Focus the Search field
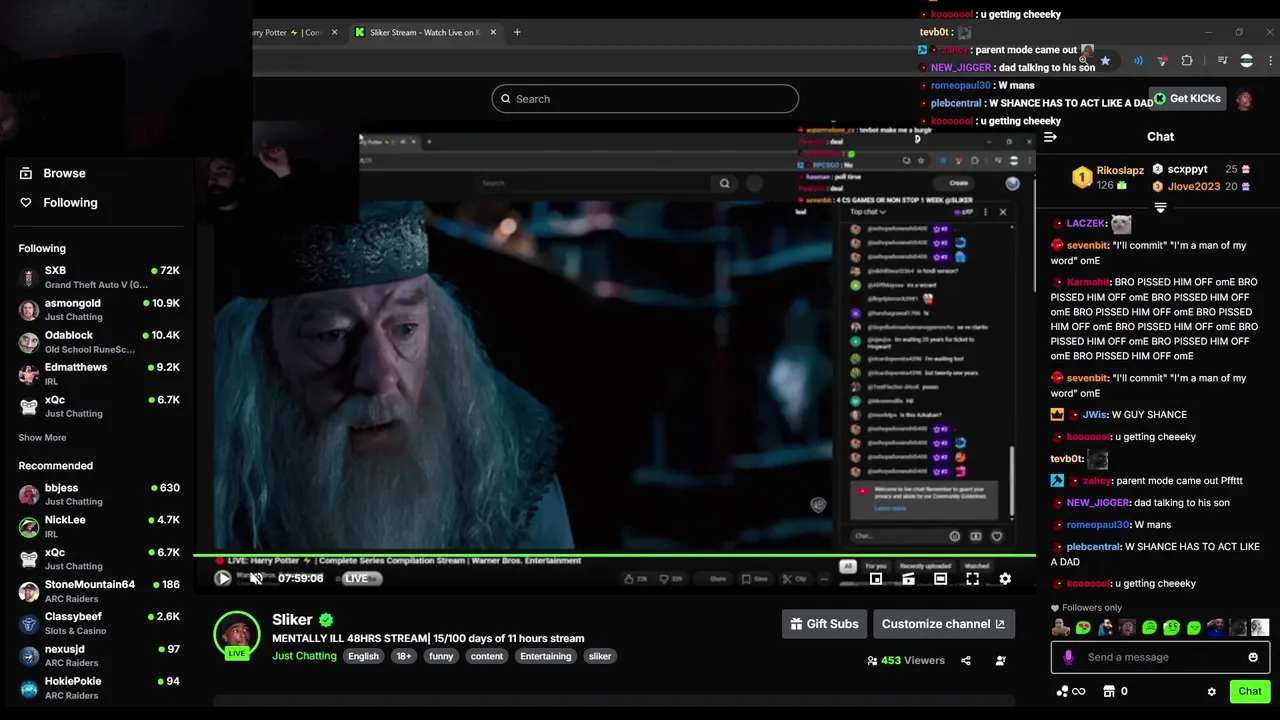Viewport: 1280px width, 720px height. [x=645, y=99]
